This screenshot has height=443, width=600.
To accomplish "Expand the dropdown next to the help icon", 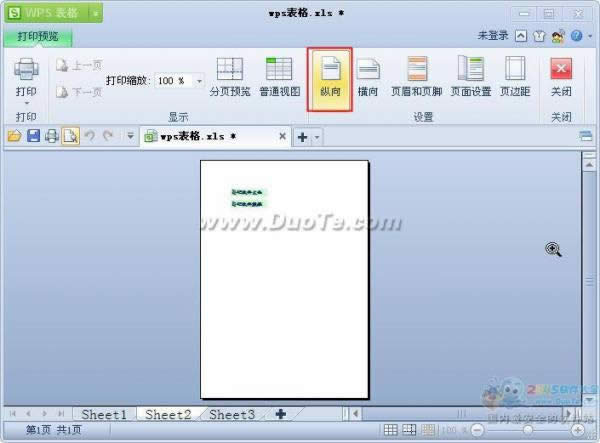I will click(x=590, y=36).
